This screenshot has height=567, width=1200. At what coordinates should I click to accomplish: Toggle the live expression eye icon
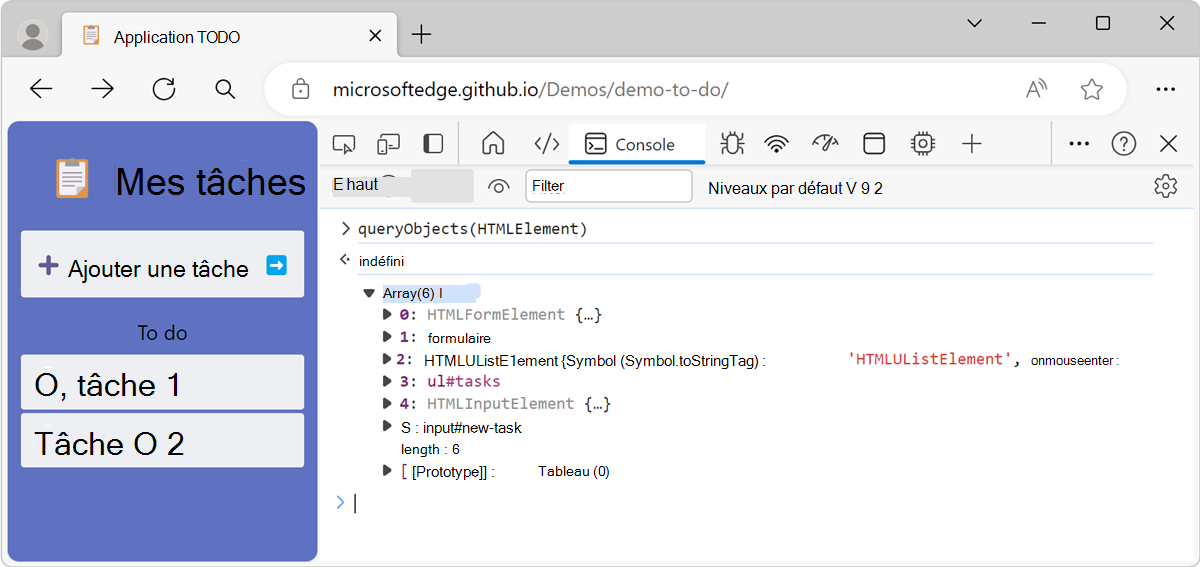coord(498,186)
